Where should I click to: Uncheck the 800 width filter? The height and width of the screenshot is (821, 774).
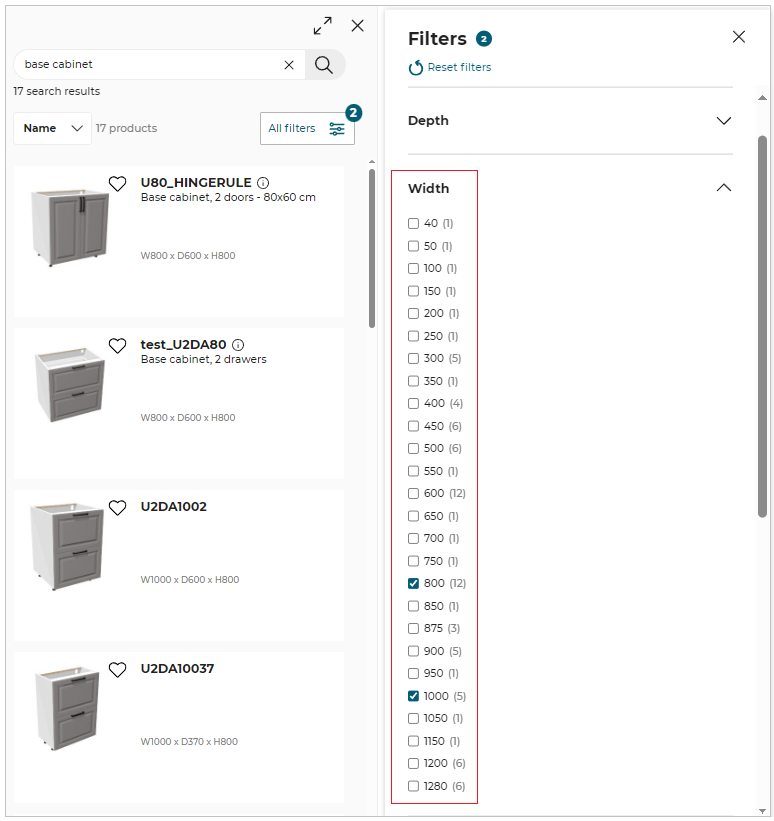click(414, 583)
